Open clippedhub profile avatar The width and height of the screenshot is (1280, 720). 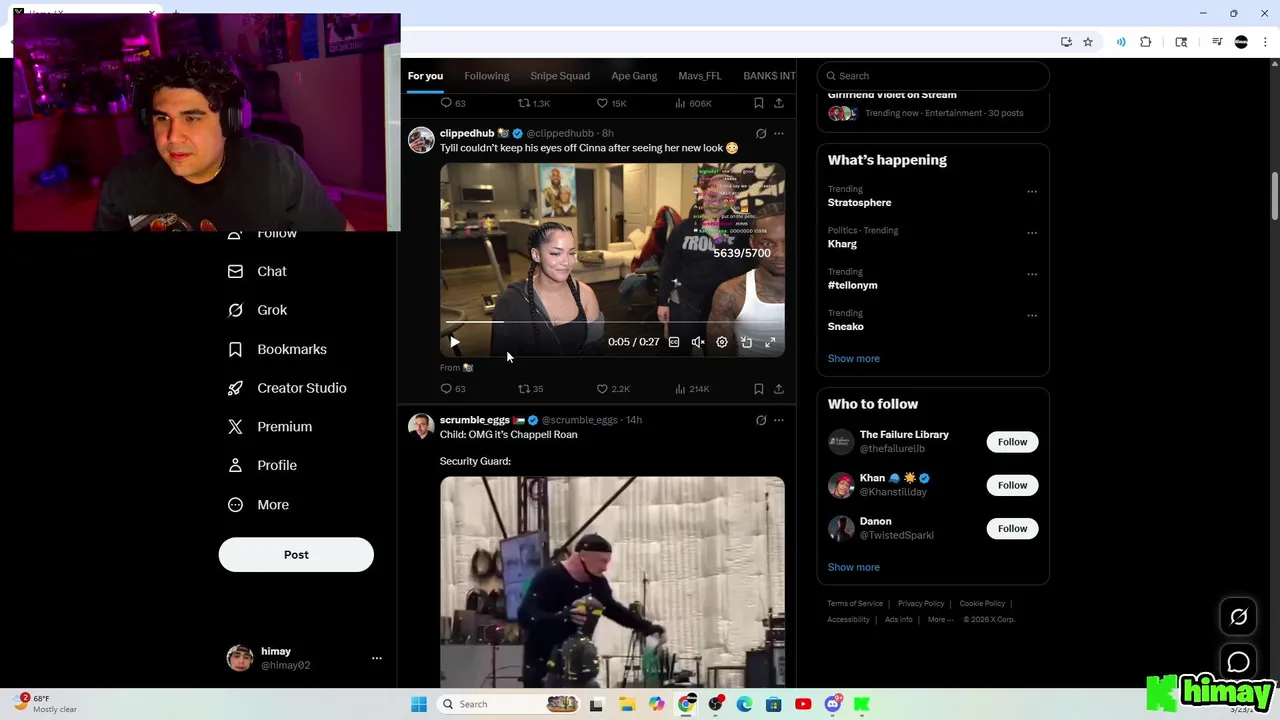coord(421,140)
